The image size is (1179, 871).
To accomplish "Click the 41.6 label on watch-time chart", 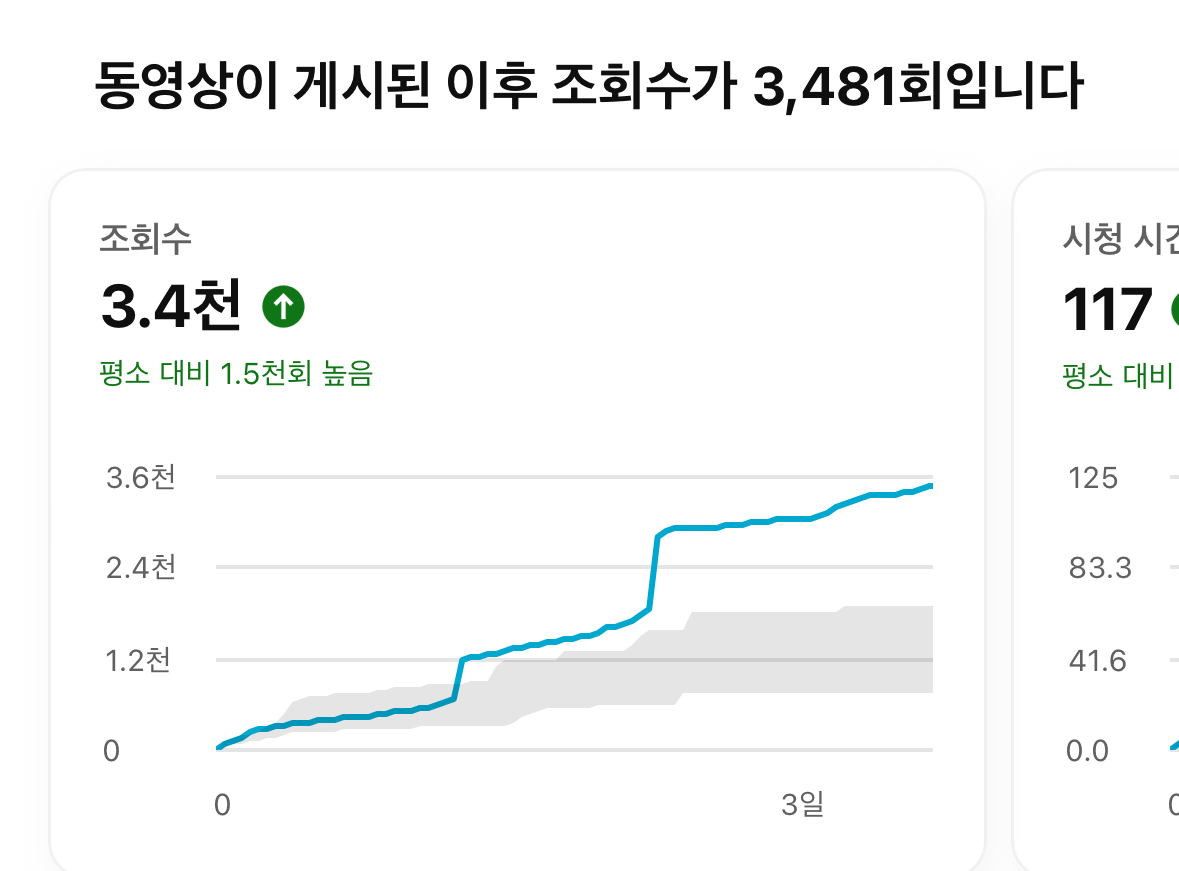I will pyautogui.click(x=1097, y=661).
